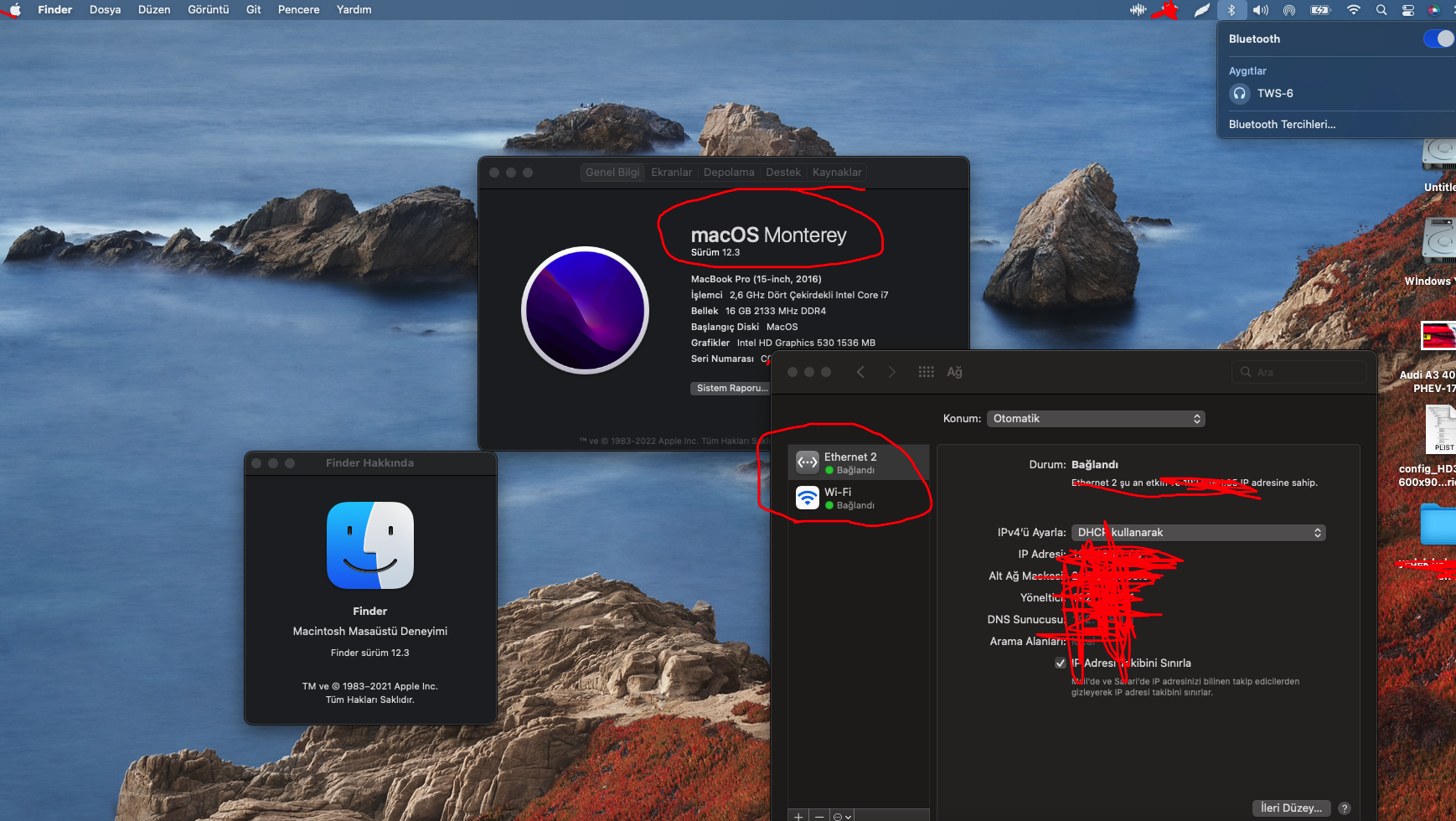
Task: Click the 16 GB 2133 MHz DDR4 text
Action: (x=776, y=312)
